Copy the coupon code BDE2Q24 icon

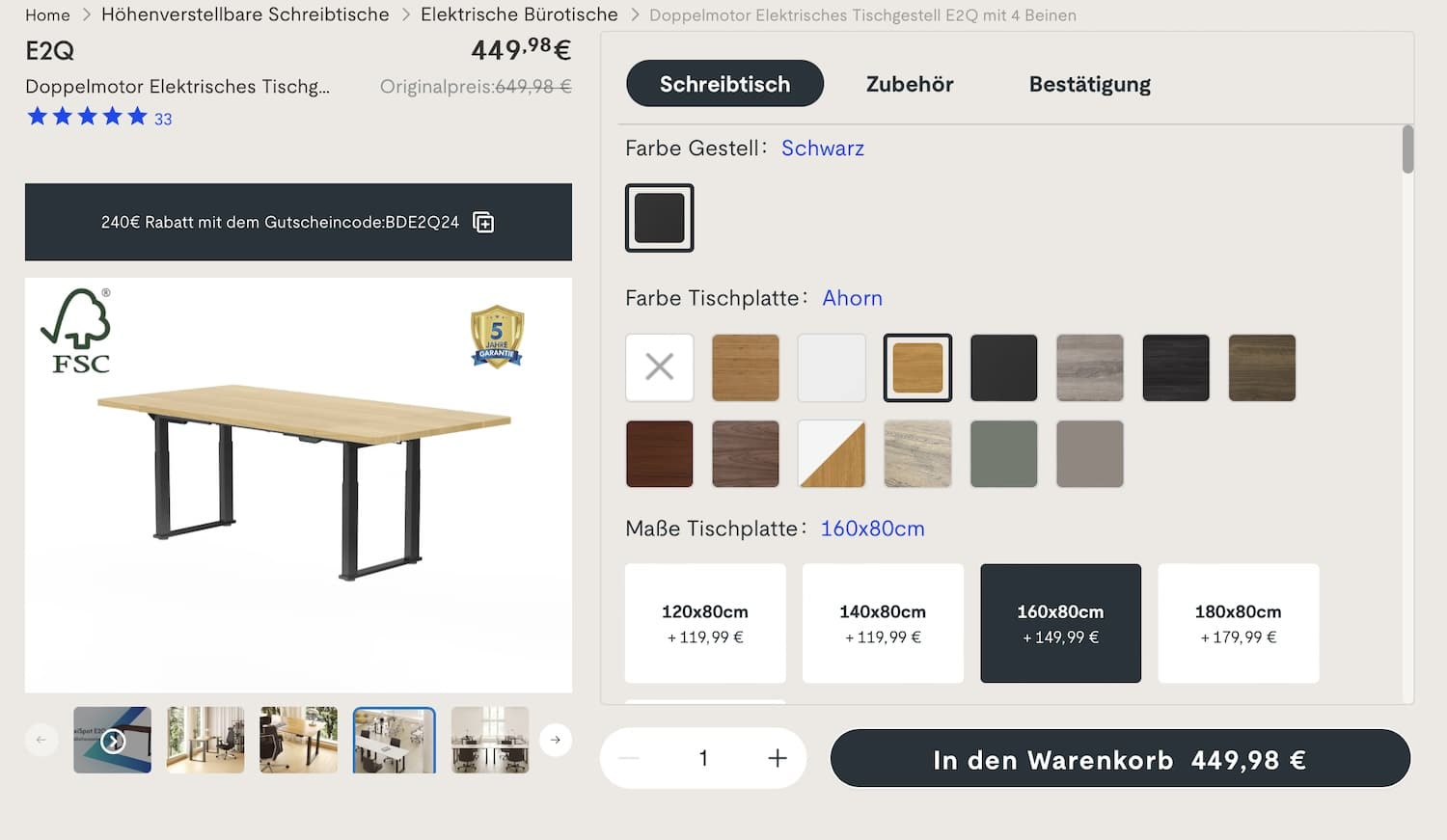[x=483, y=223]
